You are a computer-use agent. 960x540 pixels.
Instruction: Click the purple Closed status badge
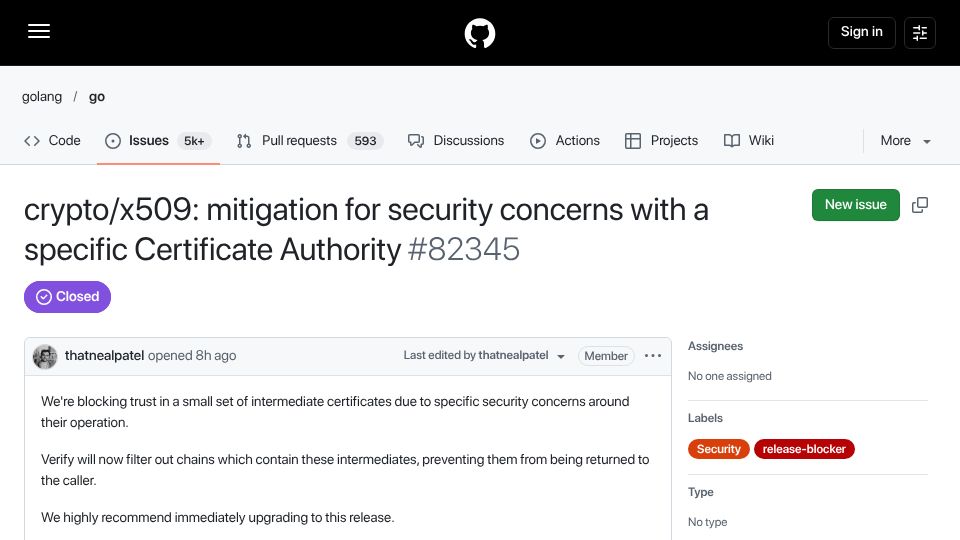tap(67, 297)
